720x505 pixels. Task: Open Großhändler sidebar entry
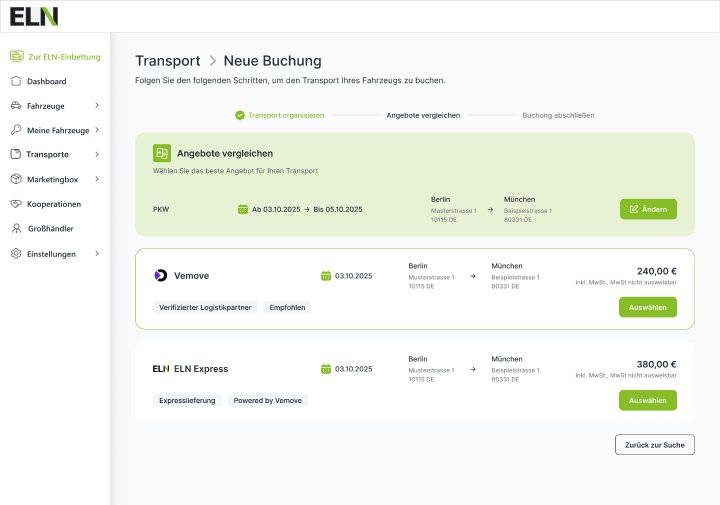pyautogui.click(x=51, y=228)
